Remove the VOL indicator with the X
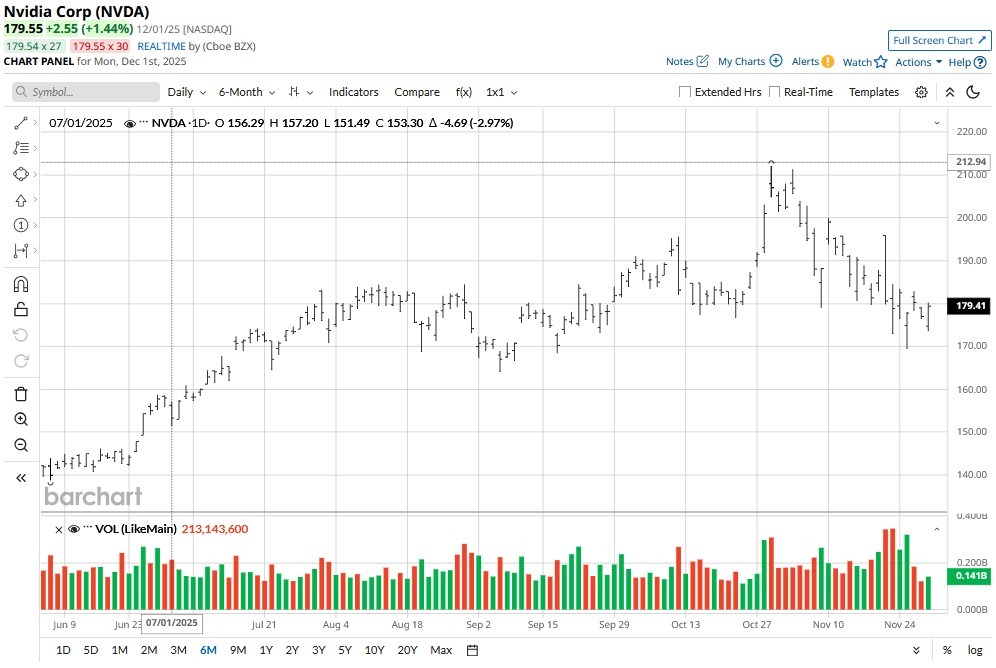 (58, 530)
